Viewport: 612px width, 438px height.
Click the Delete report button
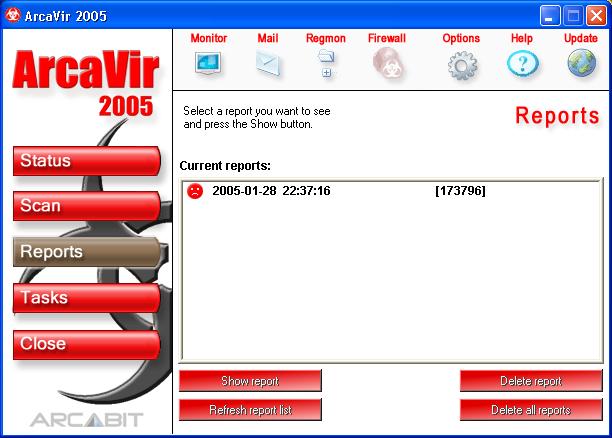point(531,381)
